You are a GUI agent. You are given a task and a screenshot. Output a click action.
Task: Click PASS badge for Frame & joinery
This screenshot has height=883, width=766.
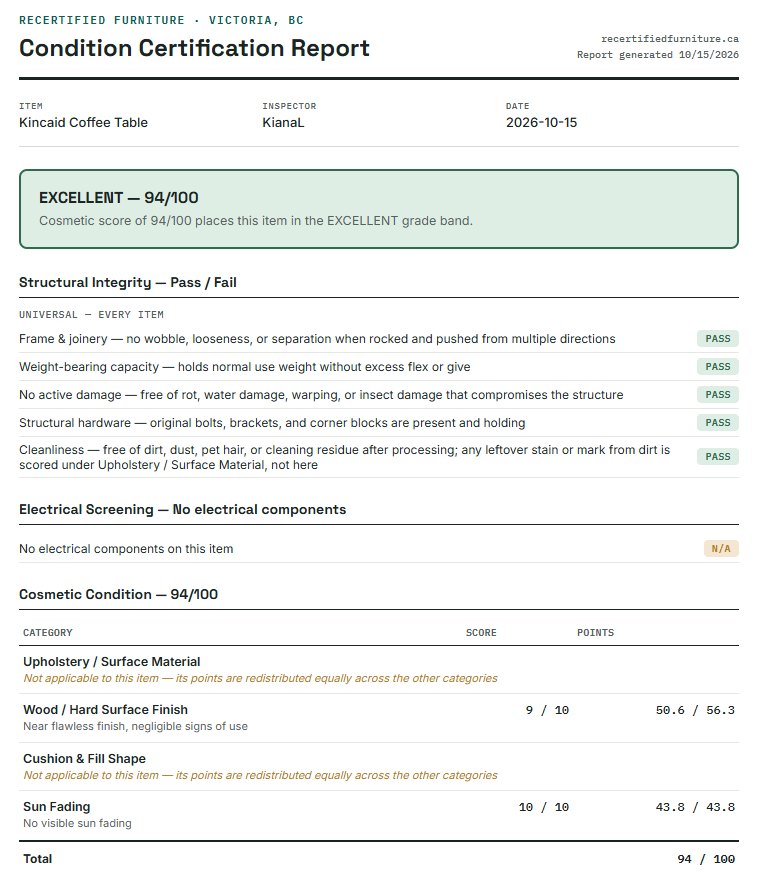coord(718,339)
